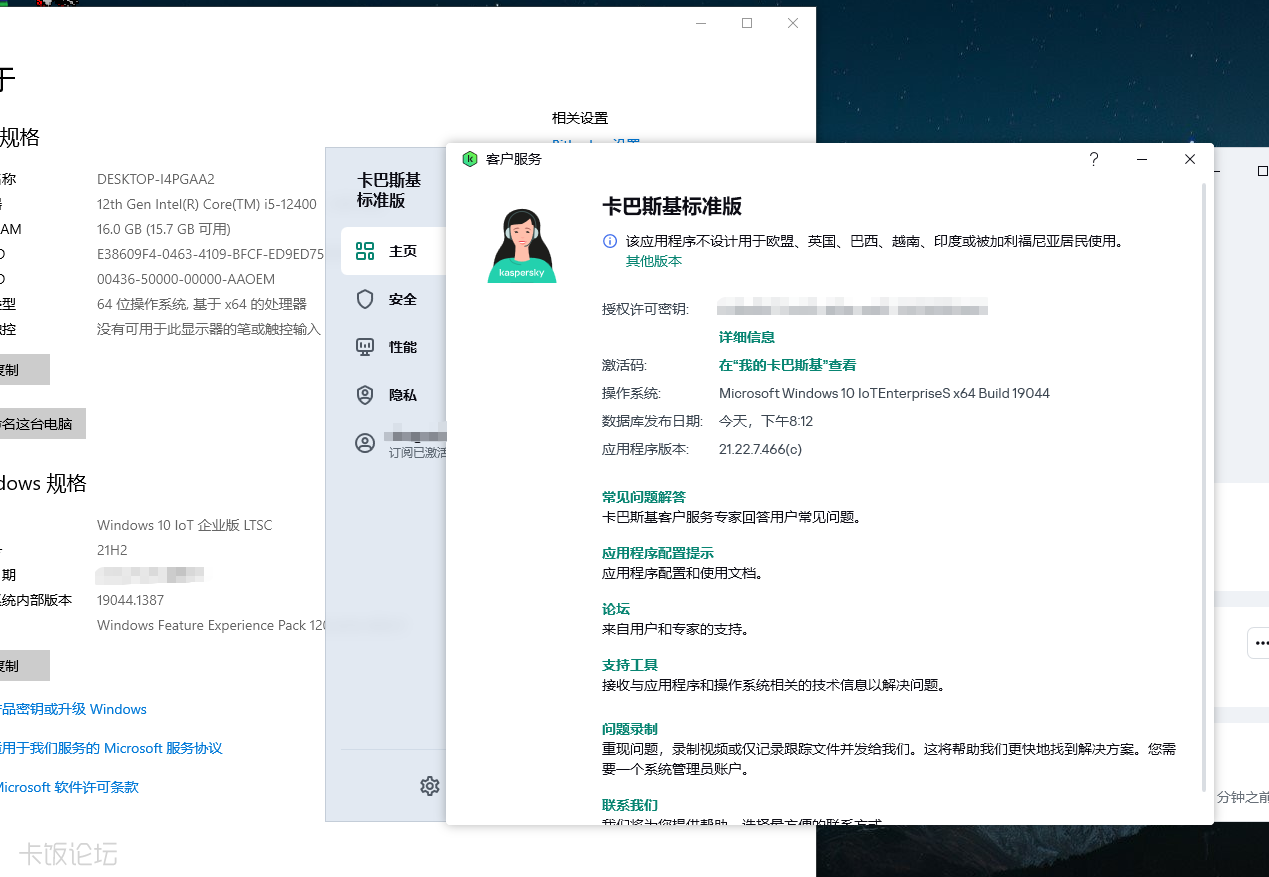Viewport: 1269px width, 877px height.
Task: Click 支持工具 link
Action: [630, 665]
